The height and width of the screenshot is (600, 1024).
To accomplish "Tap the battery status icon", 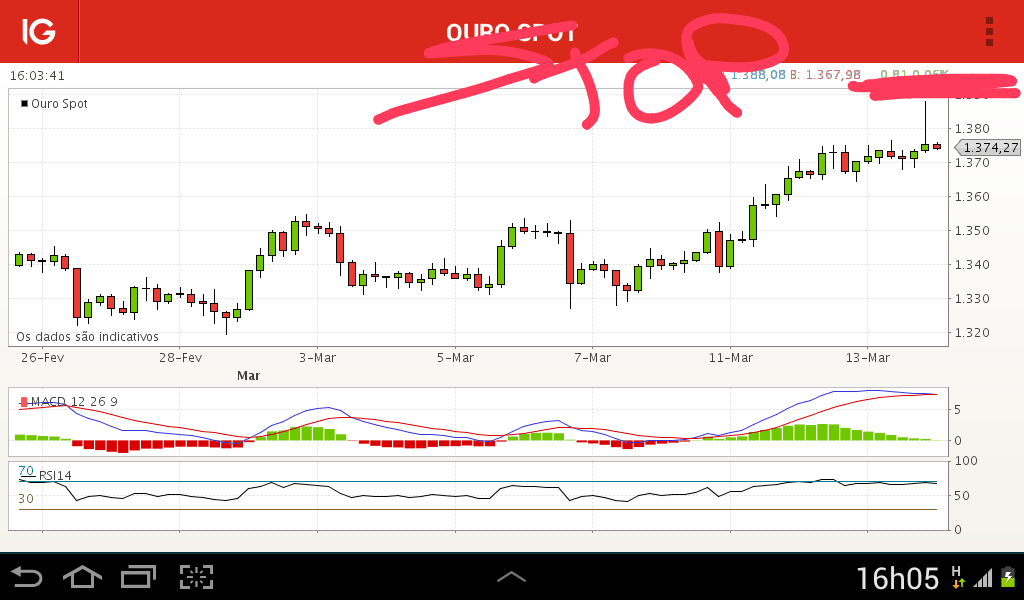I will (1009, 577).
